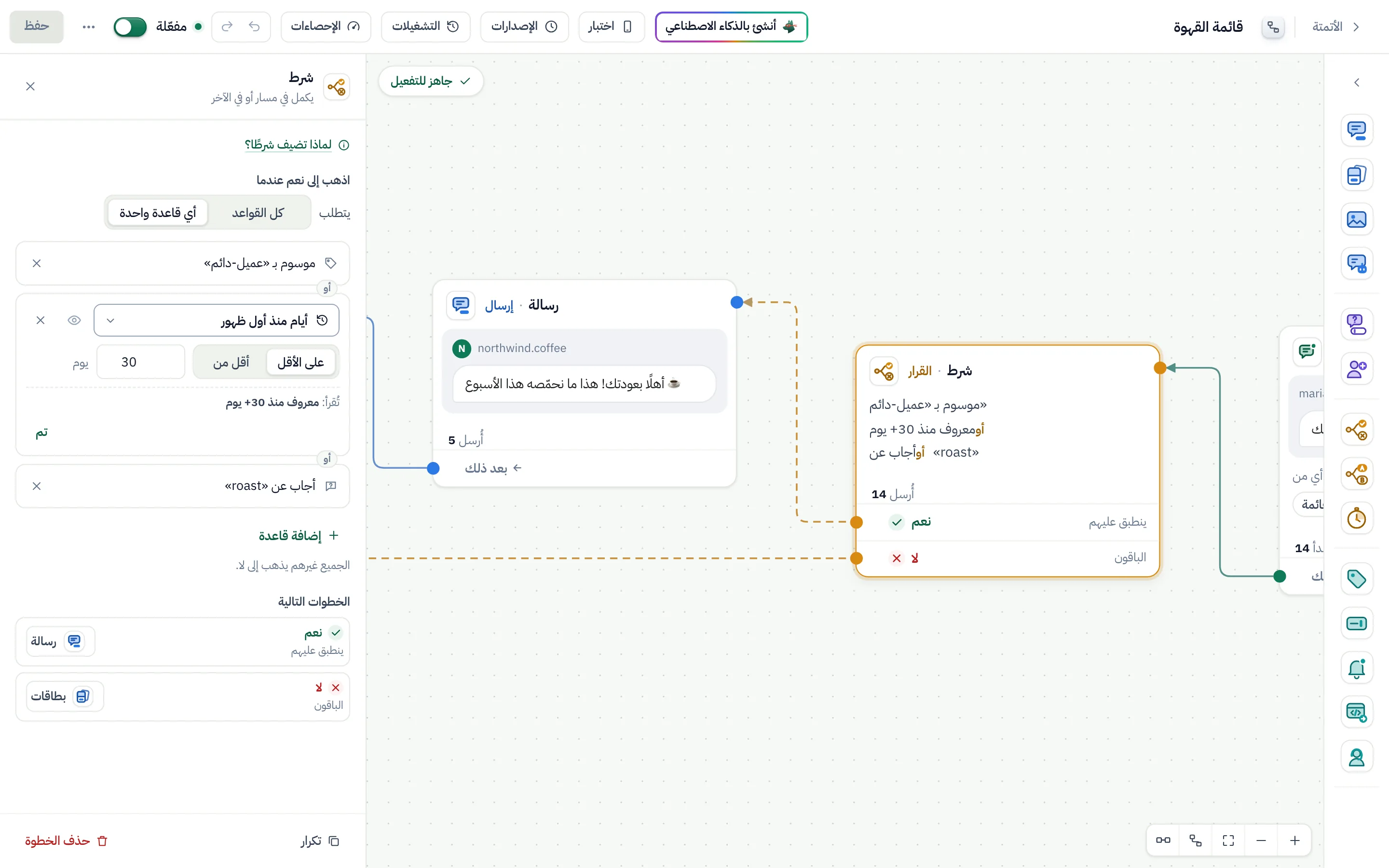Remove the «عميل-دائم» tag rule

coord(37,263)
